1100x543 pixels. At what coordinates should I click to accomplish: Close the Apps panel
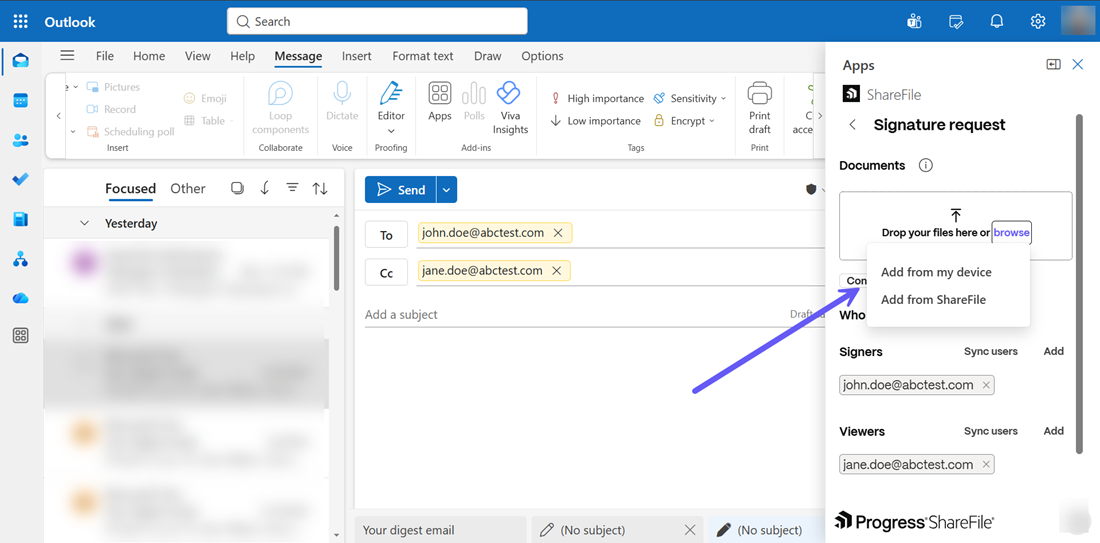(x=1078, y=65)
